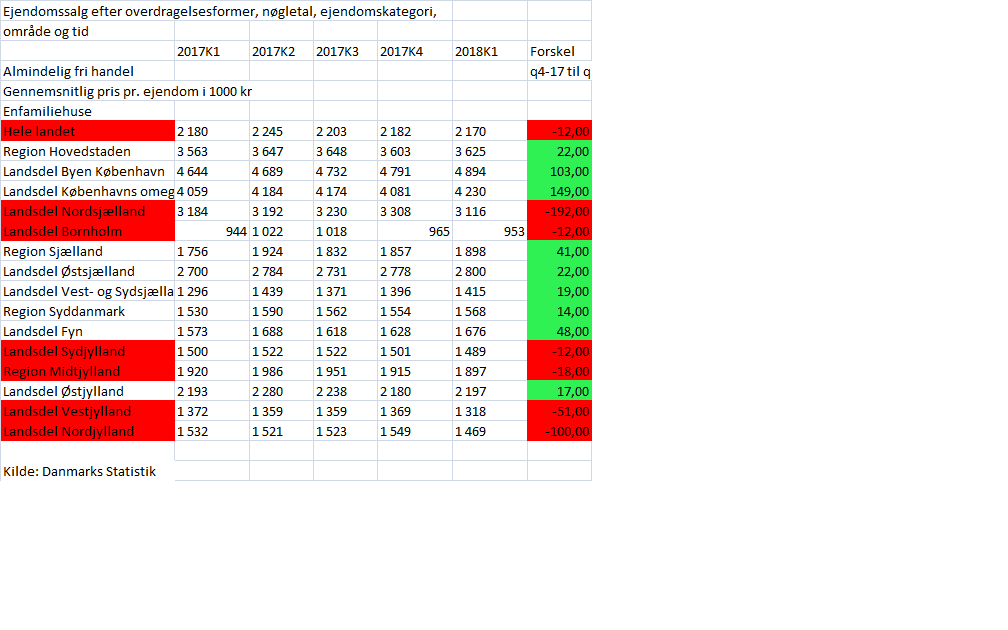
Task: Click the red Hele landet cell
Action: [x=88, y=131]
